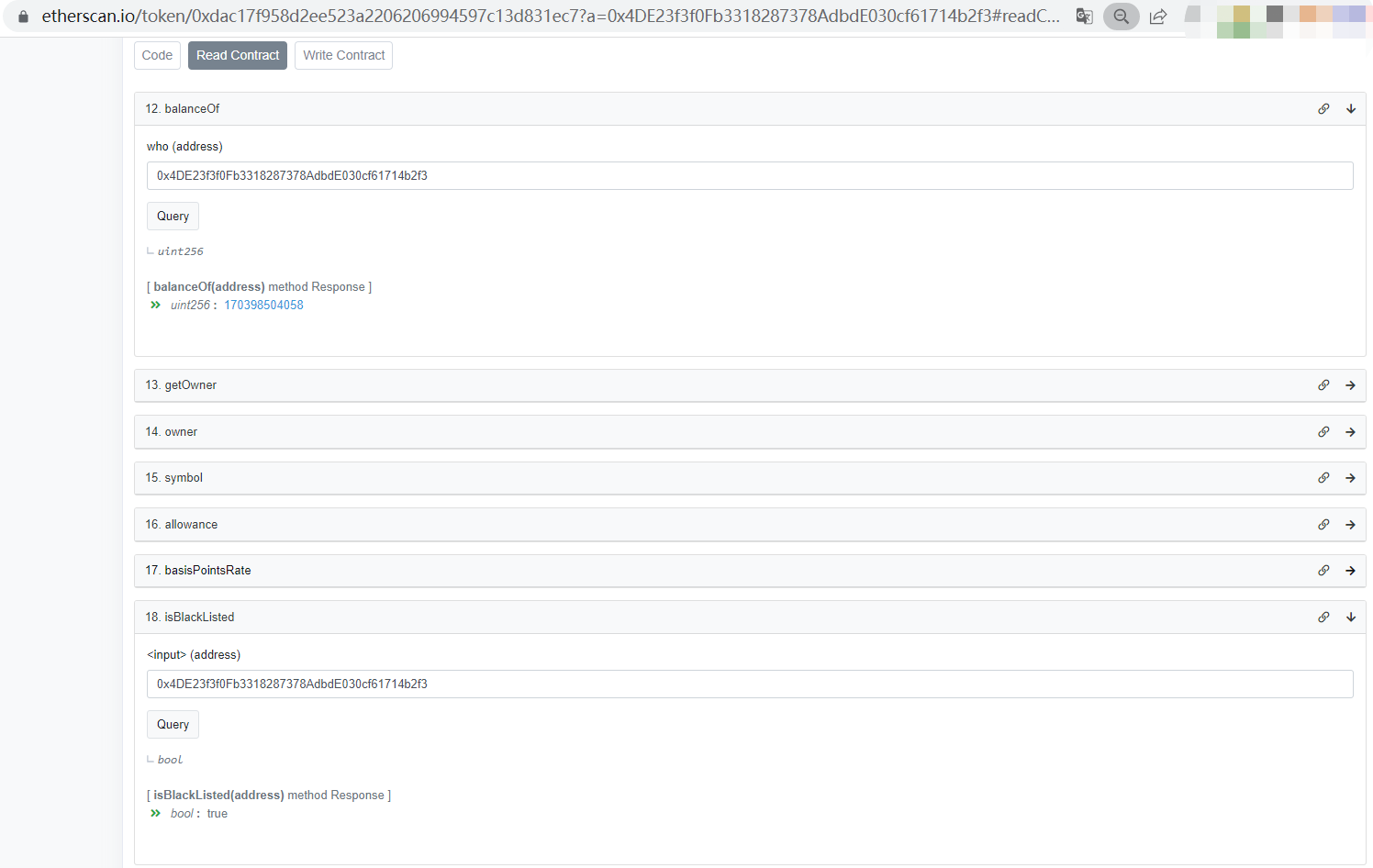Click share icon in browser address bar
Viewport: 1373px width, 868px height.
pos(1158,17)
